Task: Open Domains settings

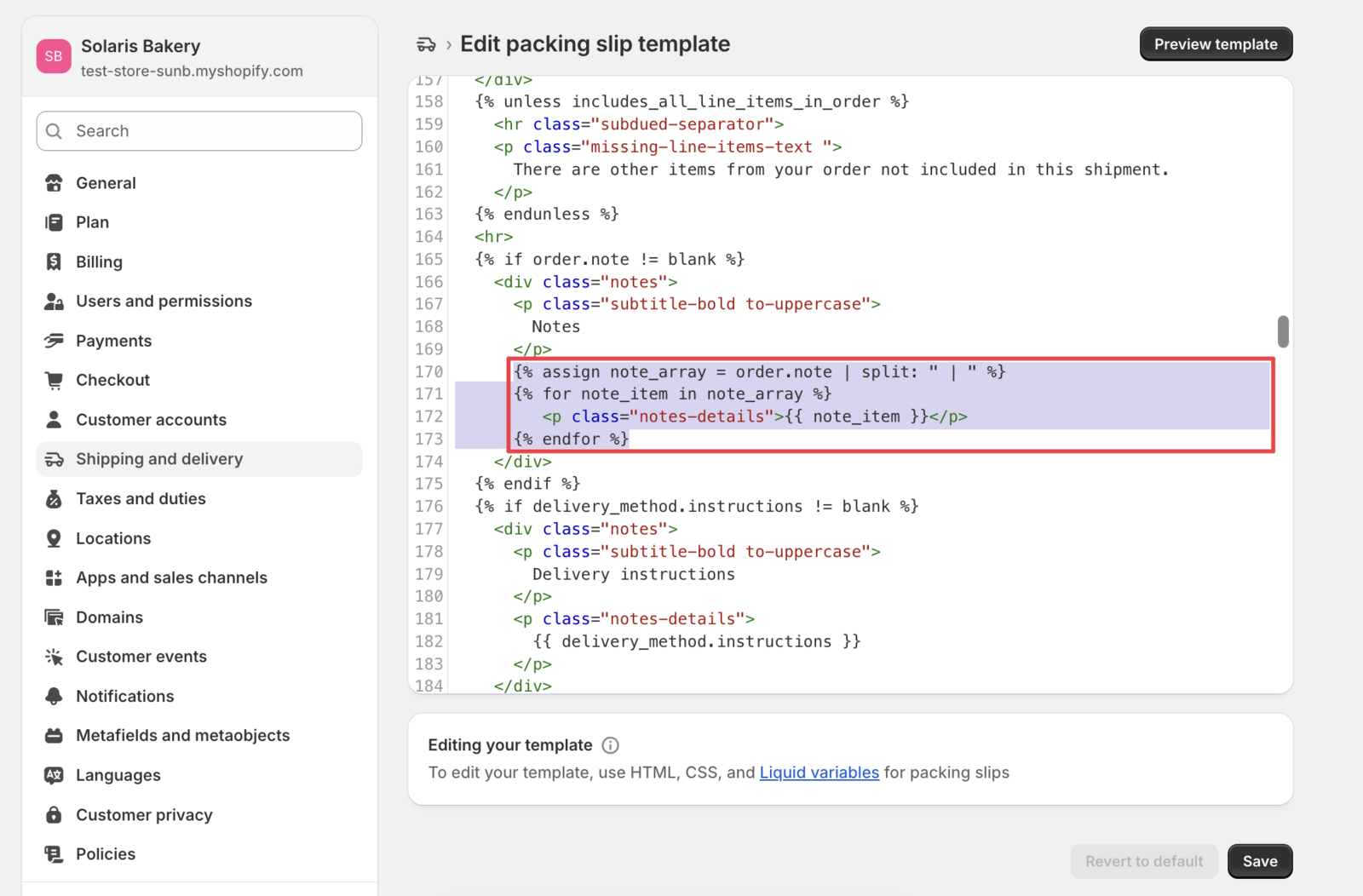Action: click(199, 617)
